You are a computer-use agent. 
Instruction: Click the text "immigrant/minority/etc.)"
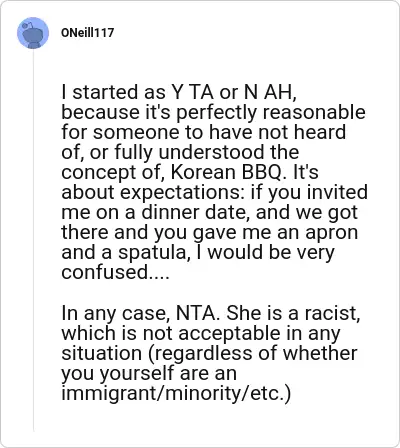(x=176, y=393)
